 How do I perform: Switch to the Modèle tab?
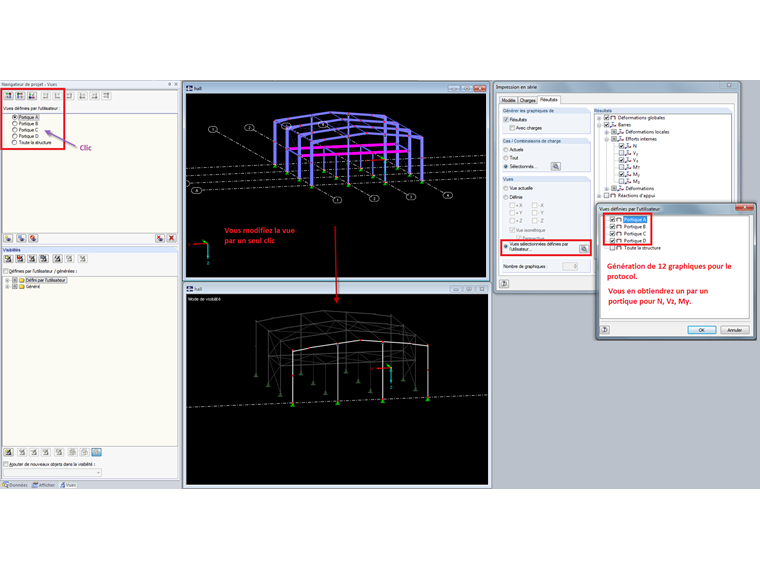coord(508,100)
